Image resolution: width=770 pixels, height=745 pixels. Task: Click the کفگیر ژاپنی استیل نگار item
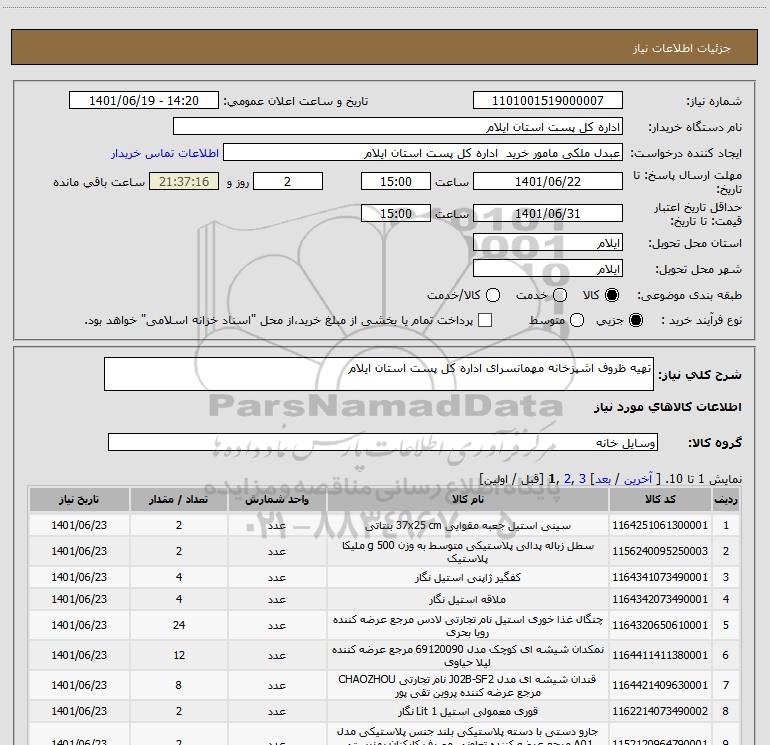[468, 578]
